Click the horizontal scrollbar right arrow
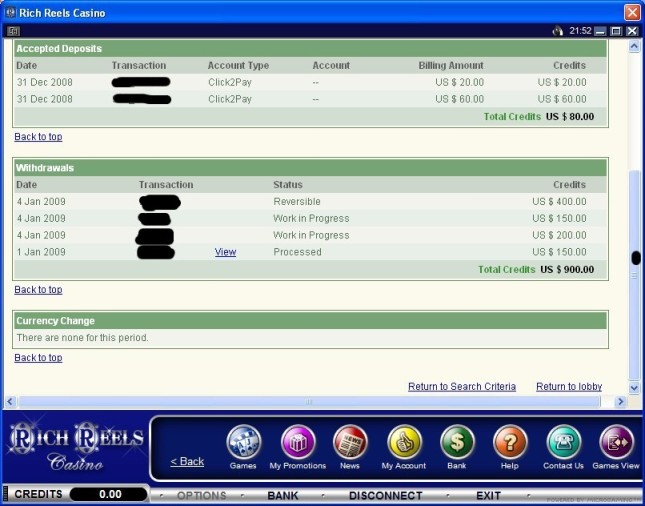Image resolution: width=645 pixels, height=506 pixels. [620, 402]
